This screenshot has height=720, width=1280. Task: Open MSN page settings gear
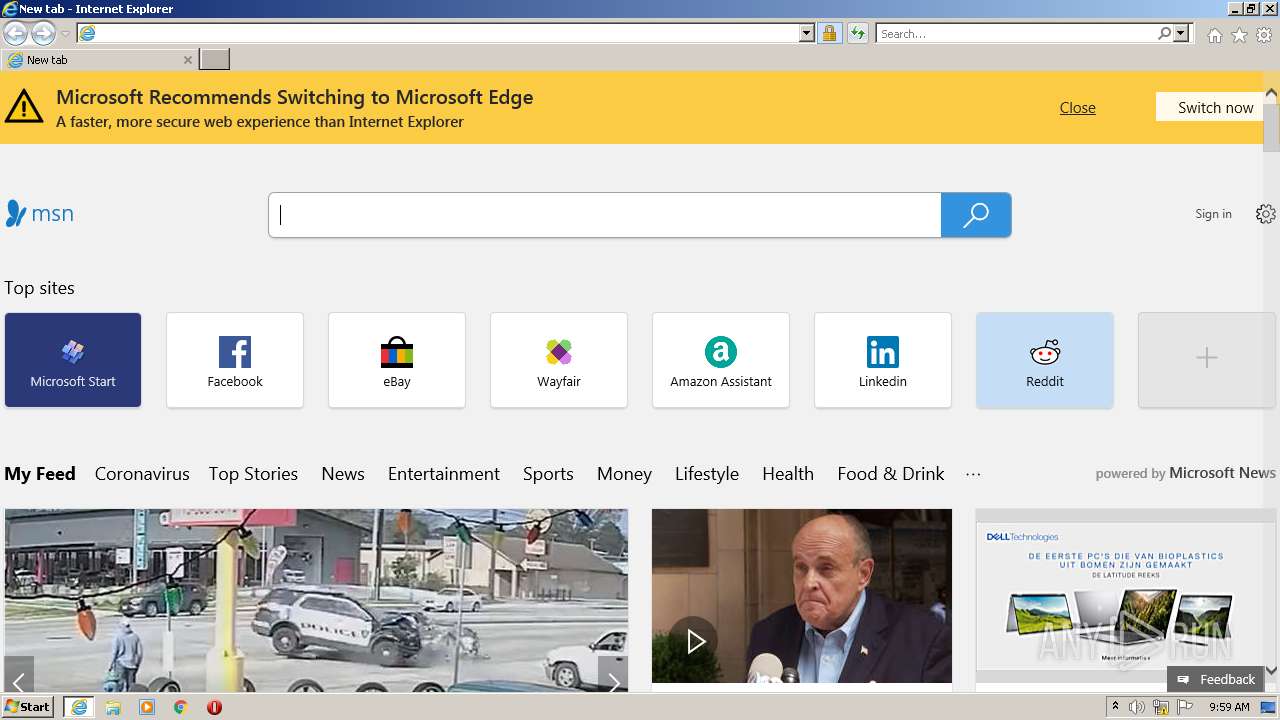[x=1266, y=214]
